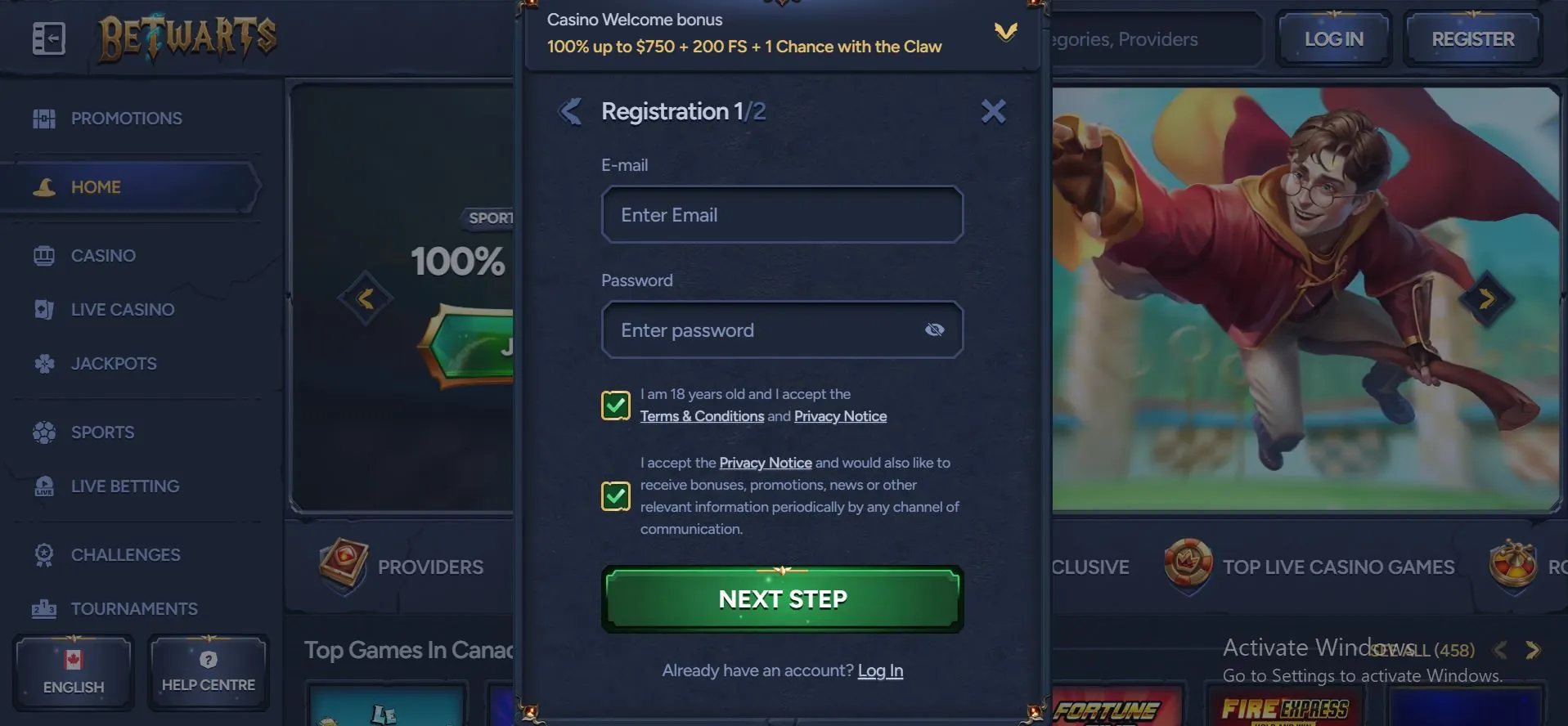The height and width of the screenshot is (726, 1568).
Task: Go to previous banner slide arrow
Action: pos(366,299)
